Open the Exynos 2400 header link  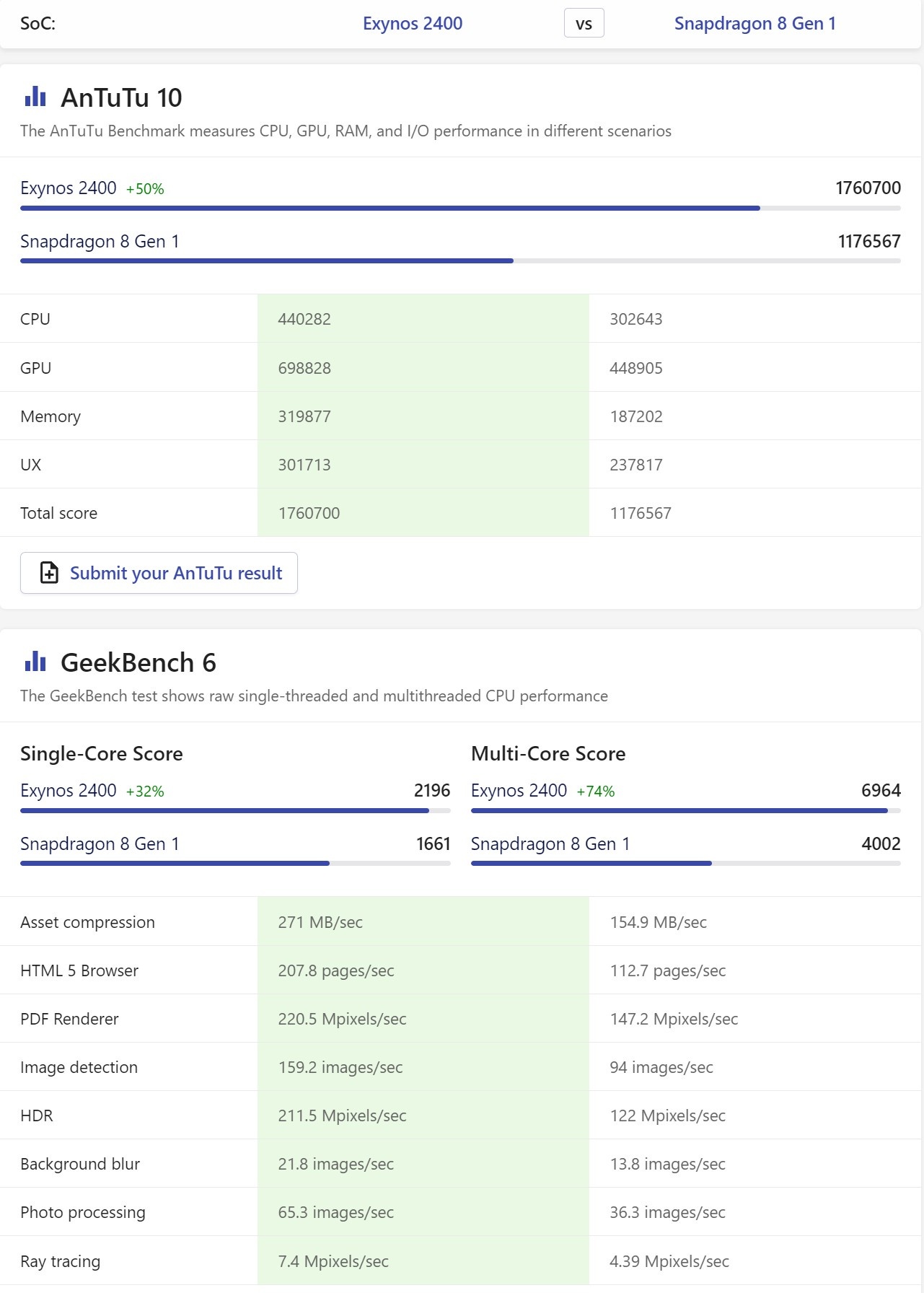coord(413,23)
